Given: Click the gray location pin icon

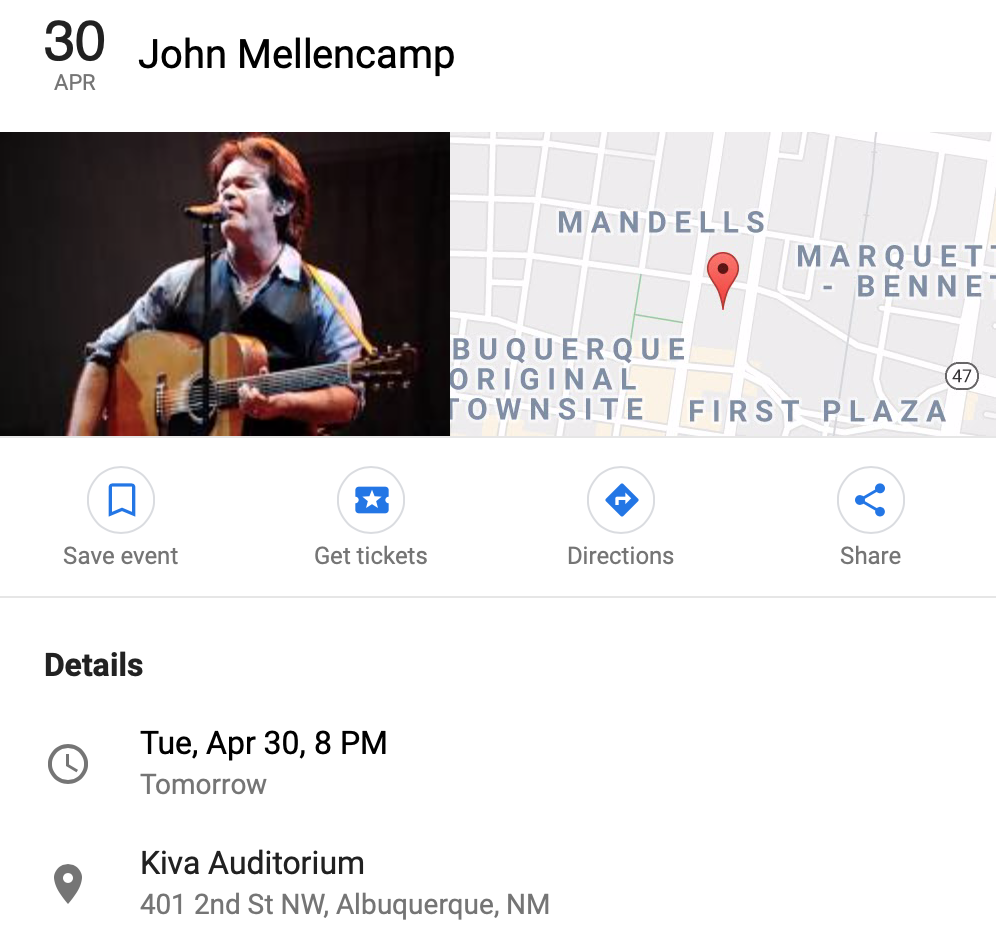Looking at the screenshot, I should click(x=68, y=884).
